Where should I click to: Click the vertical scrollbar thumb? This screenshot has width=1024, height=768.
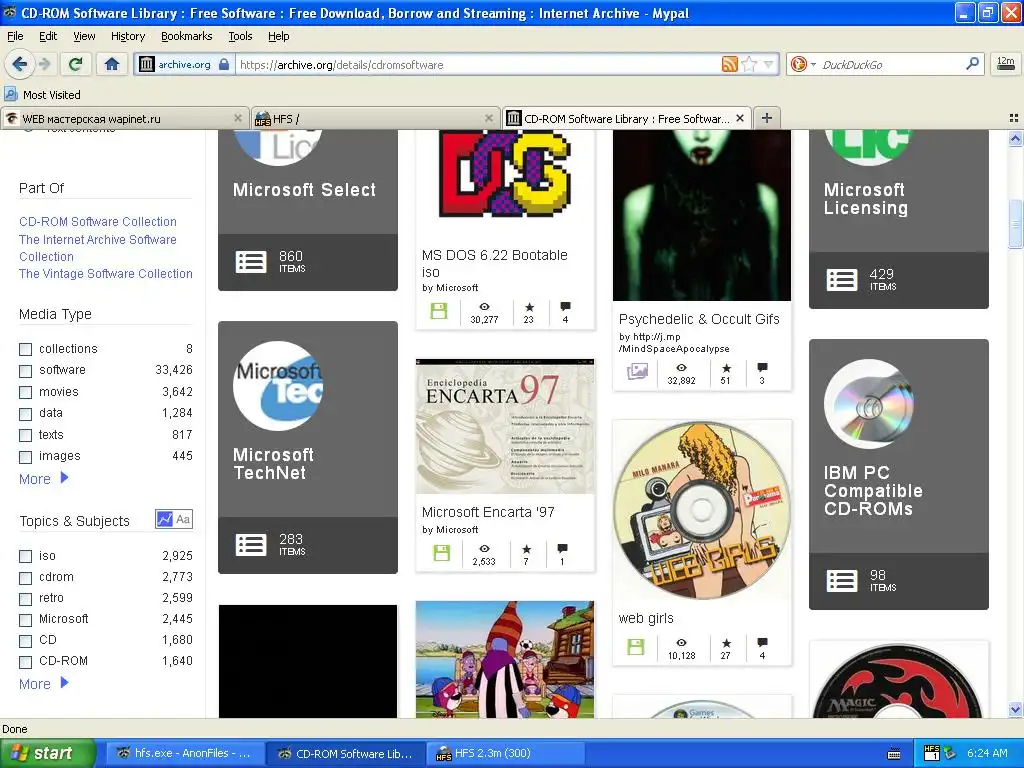[1015, 224]
